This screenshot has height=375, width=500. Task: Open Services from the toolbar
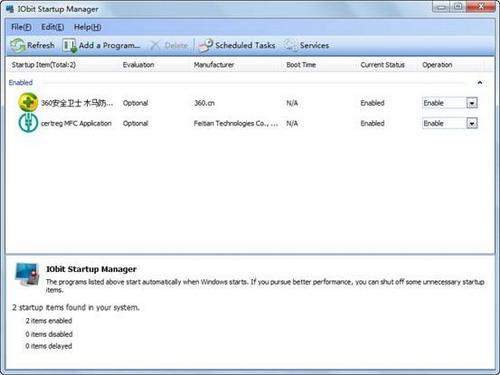tap(307, 45)
